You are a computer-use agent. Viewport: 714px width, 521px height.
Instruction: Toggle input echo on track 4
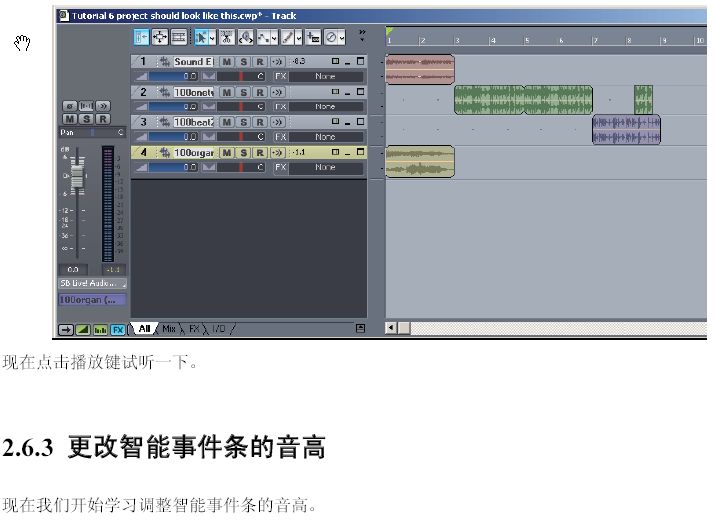tap(277, 153)
